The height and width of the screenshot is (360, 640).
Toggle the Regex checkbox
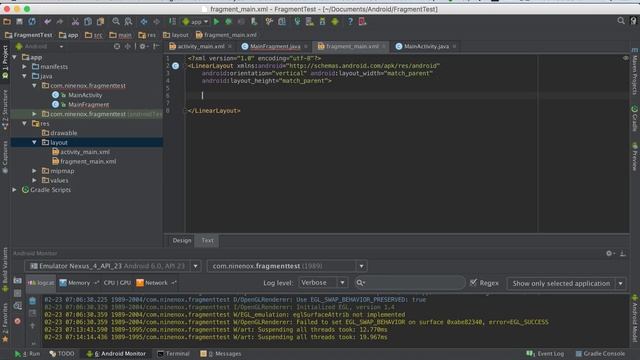pyautogui.click(x=473, y=282)
